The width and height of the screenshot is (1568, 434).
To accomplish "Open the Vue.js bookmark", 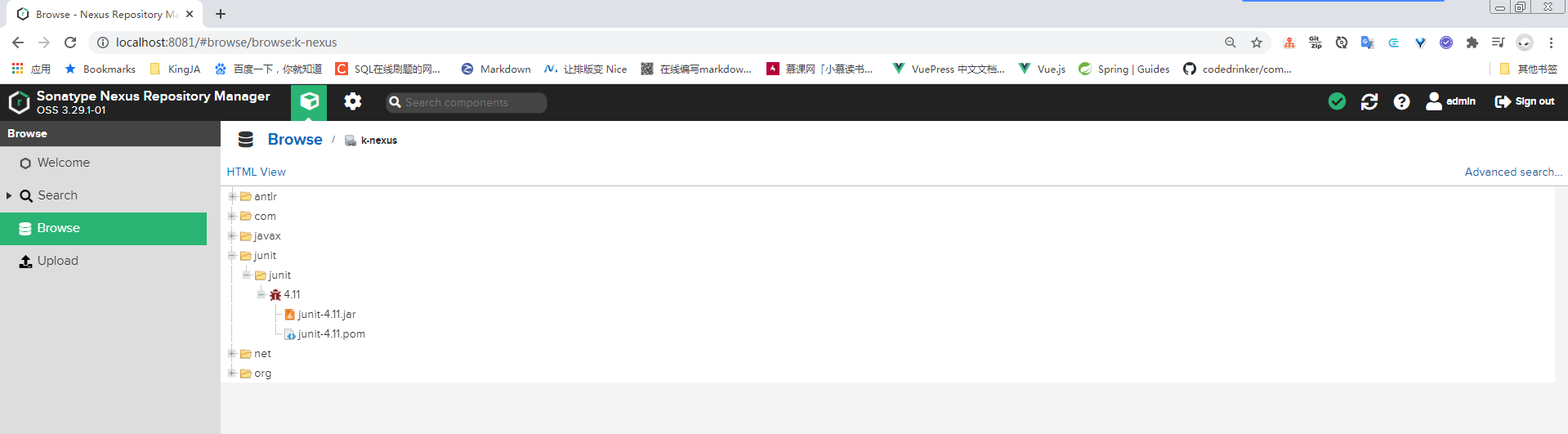I will point(1042,69).
